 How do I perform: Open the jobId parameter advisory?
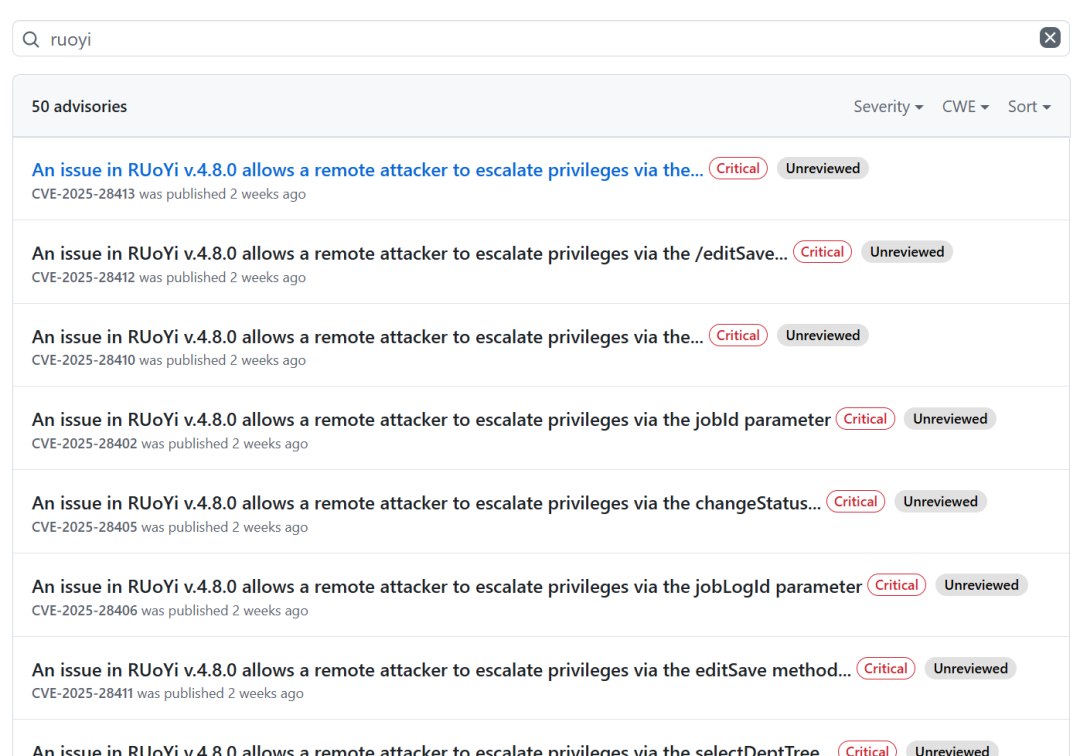(x=431, y=420)
